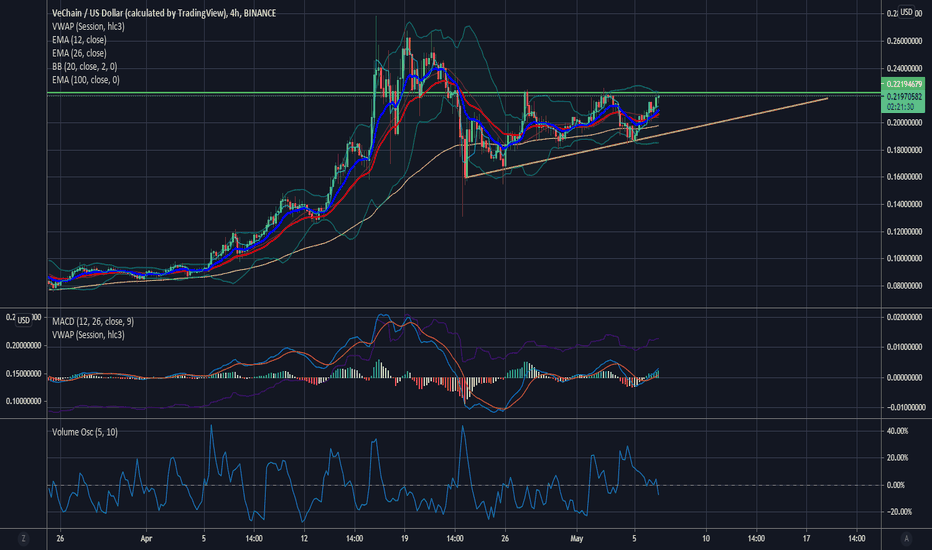Screen dimensions: 932x550
Task: Click the 0.14000000 price axis label
Action: (904, 204)
